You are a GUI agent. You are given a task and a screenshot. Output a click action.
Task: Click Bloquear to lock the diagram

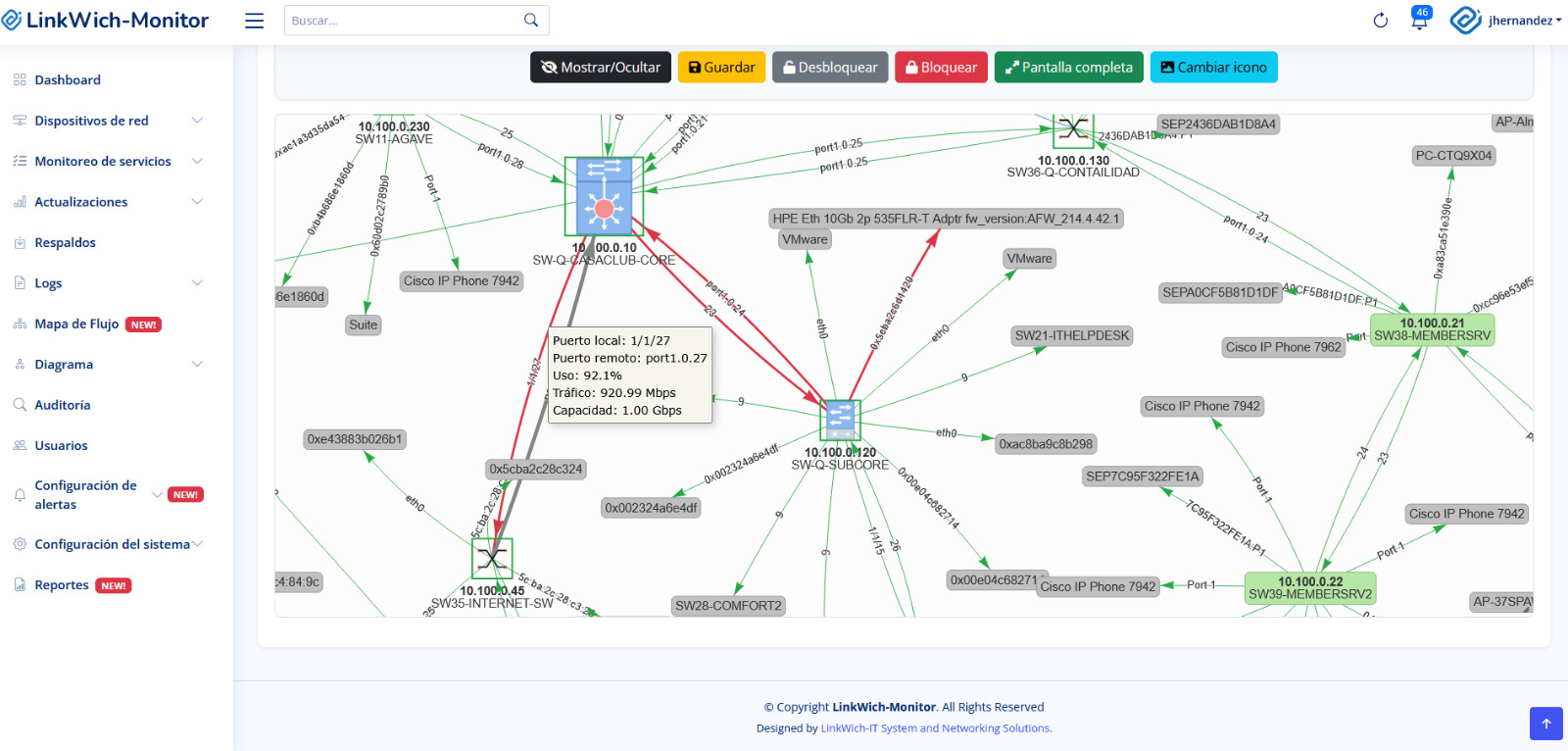pyautogui.click(x=941, y=68)
